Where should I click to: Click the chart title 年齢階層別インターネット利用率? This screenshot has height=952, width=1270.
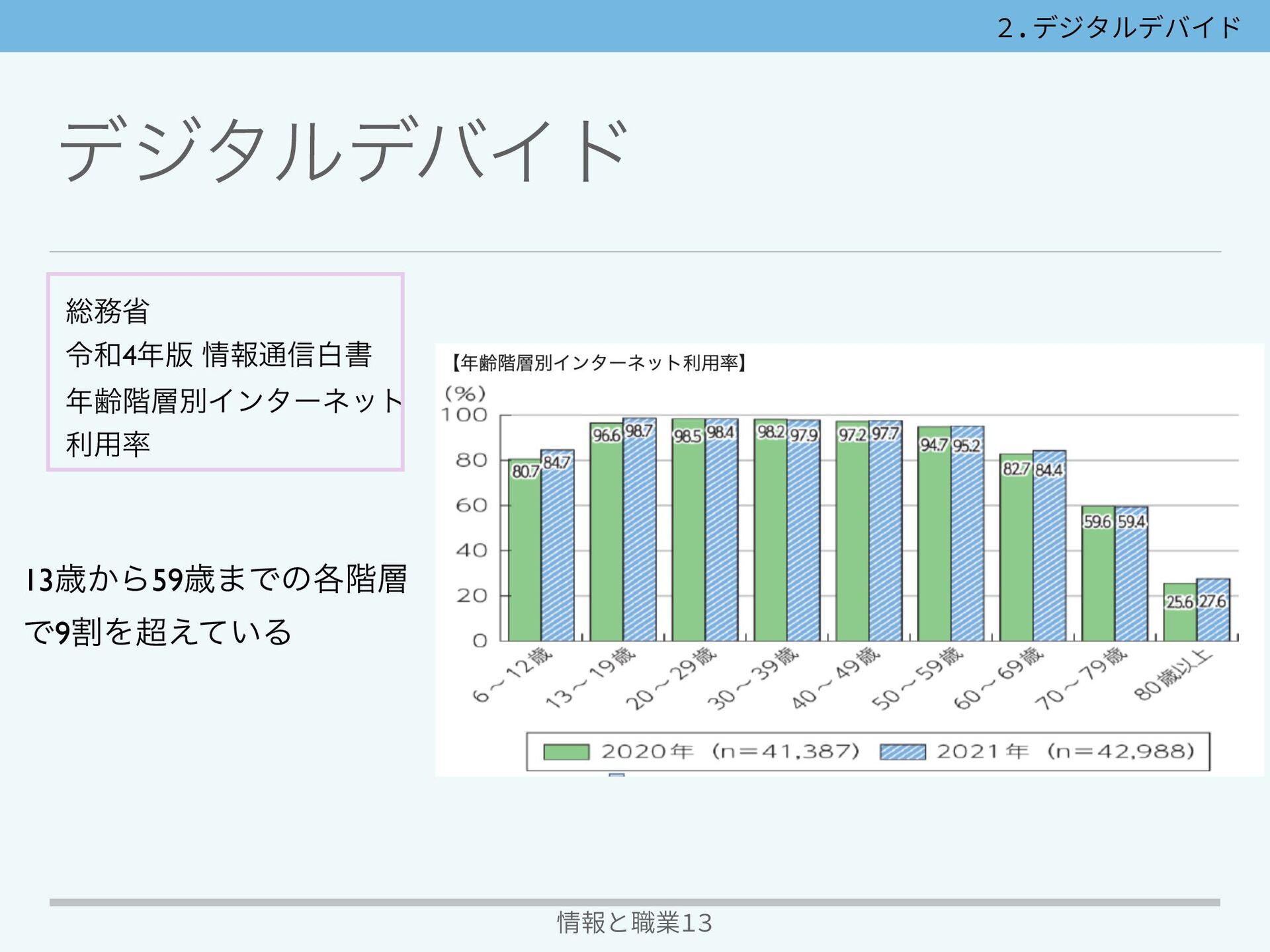pos(599,362)
